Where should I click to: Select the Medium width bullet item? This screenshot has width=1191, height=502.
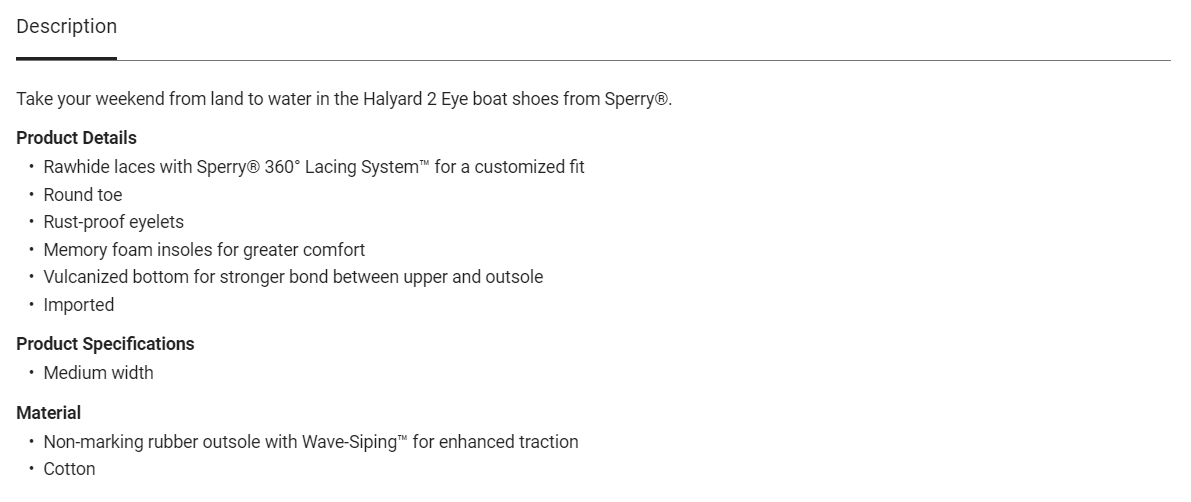pyautogui.click(x=98, y=373)
